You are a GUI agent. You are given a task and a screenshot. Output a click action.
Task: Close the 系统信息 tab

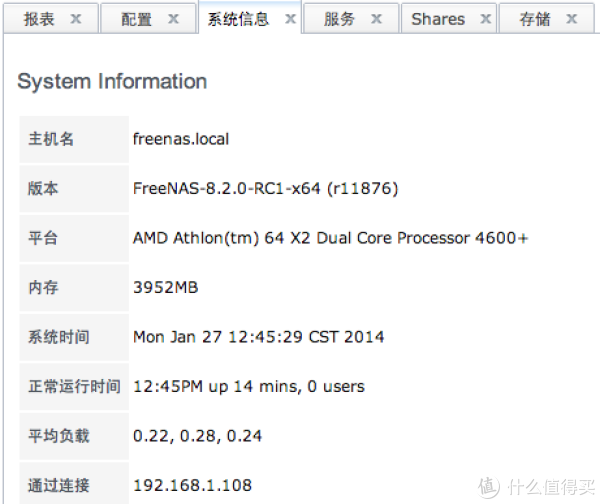(290, 19)
